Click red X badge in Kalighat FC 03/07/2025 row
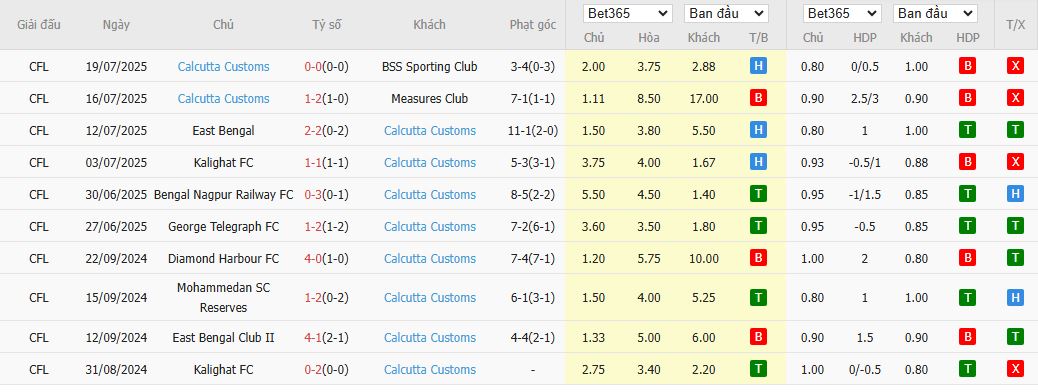This screenshot has height=392, width=1038. point(1015,162)
